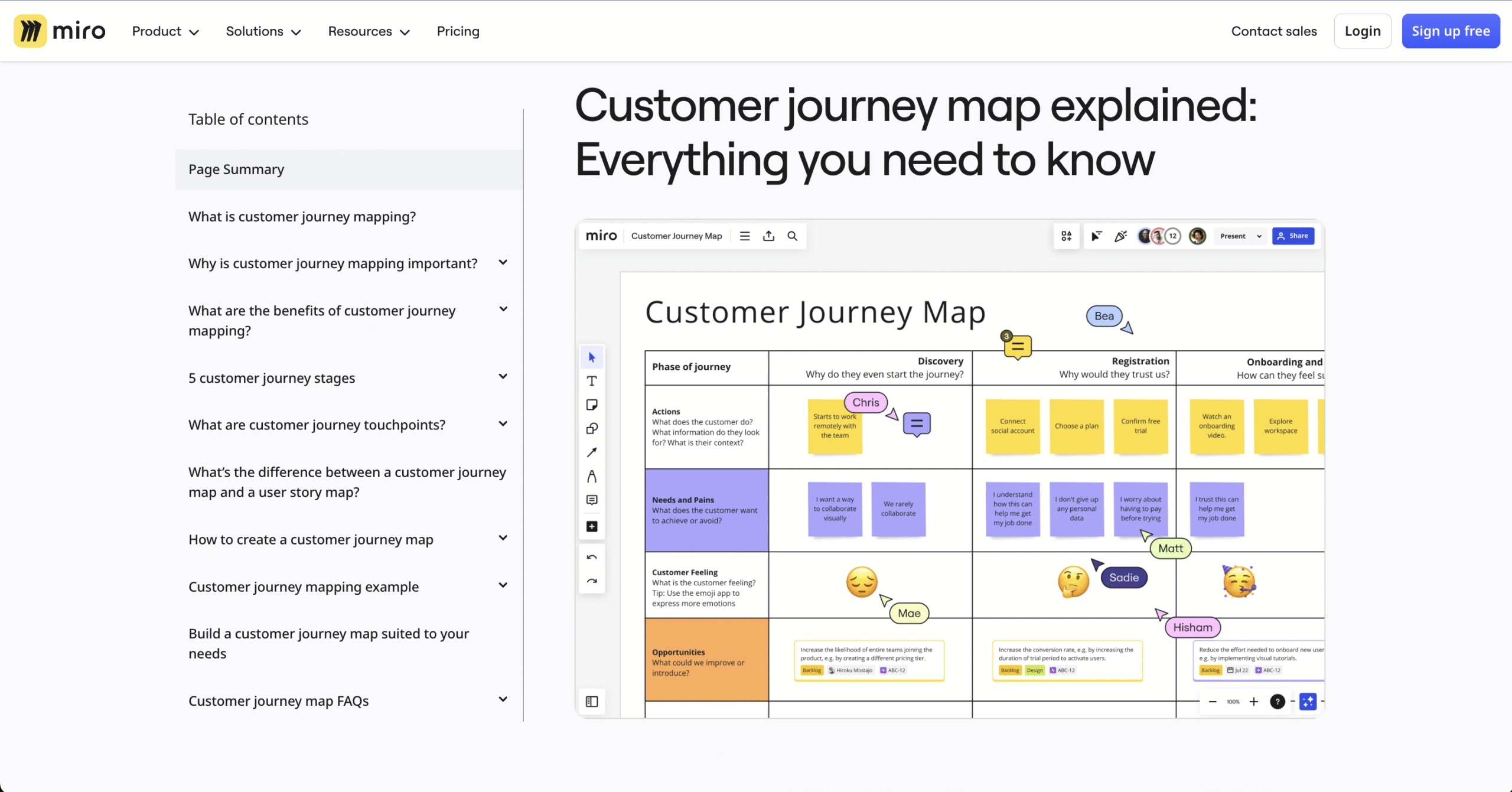Image resolution: width=1512 pixels, height=792 pixels.
Task: Select the sticky note tool in board toolbar
Action: click(x=592, y=405)
